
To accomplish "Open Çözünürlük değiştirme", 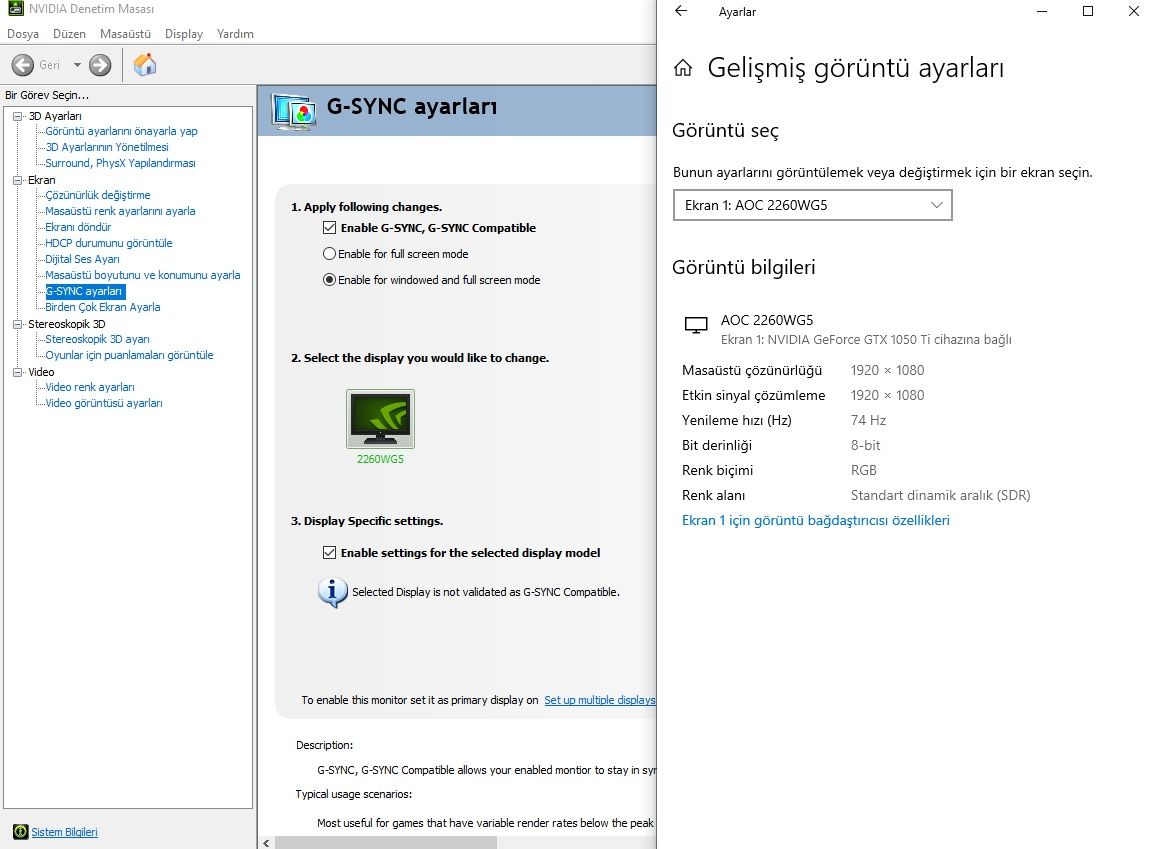I will 97,195.
